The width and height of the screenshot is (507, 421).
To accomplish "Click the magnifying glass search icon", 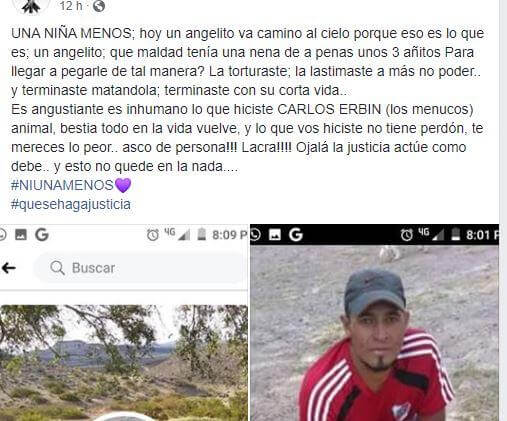I will [x=57, y=268].
